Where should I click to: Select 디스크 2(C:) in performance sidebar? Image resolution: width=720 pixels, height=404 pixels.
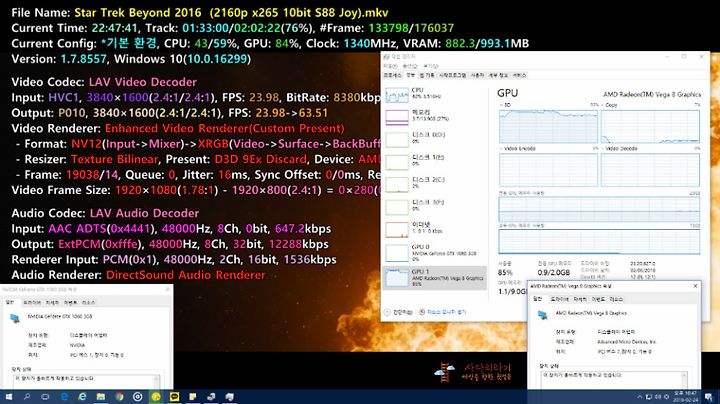(x=434, y=185)
